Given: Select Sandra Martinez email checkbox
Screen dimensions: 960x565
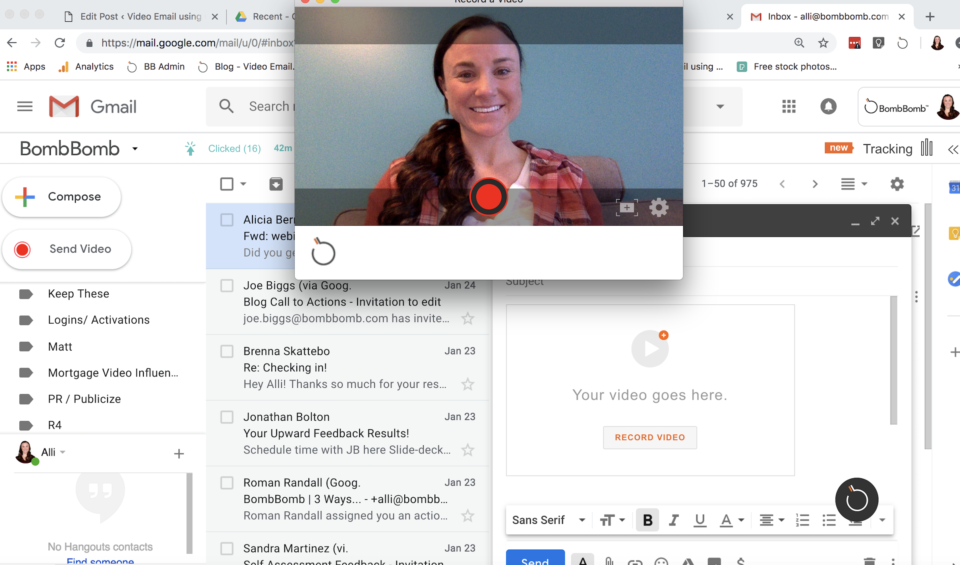Looking at the screenshot, I should [x=227, y=548].
